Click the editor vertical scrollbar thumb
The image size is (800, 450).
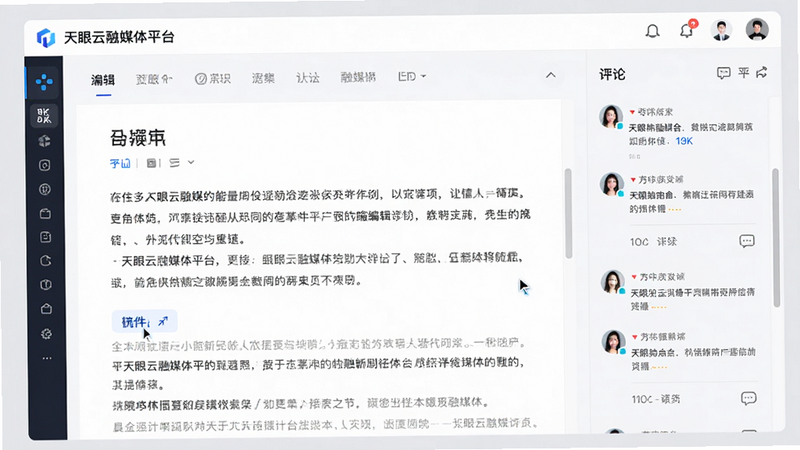point(568,214)
